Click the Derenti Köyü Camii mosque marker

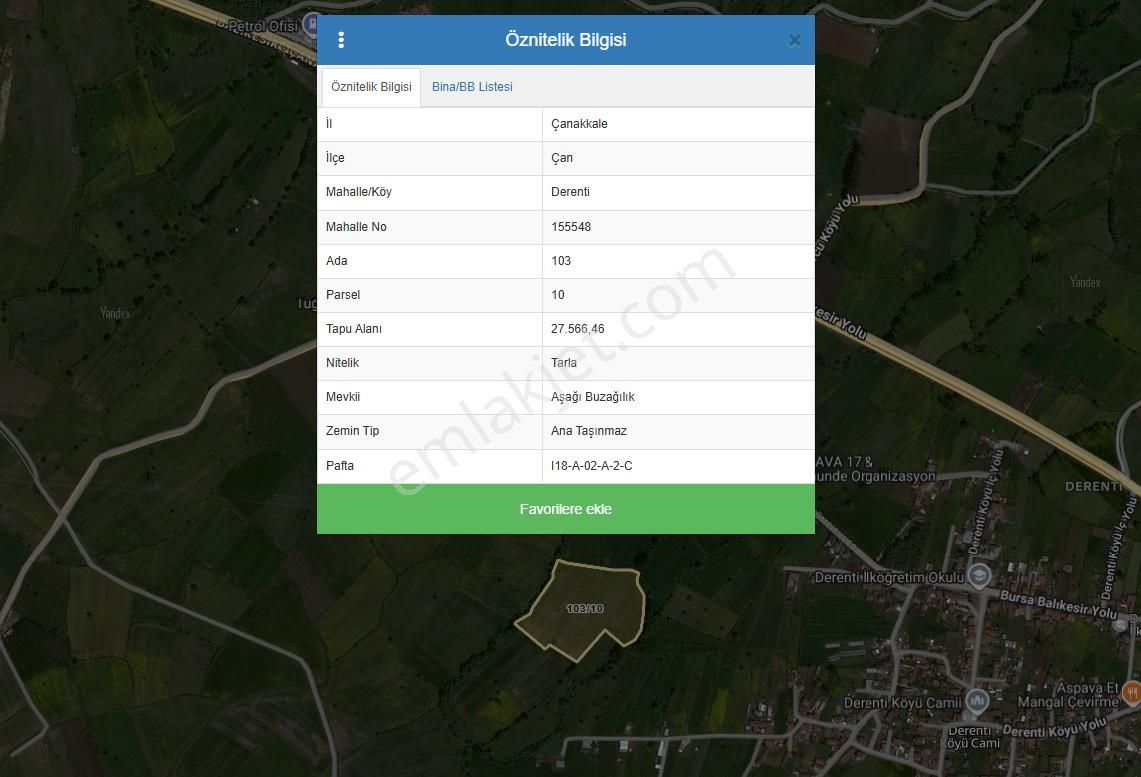pyautogui.click(x=976, y=701)
